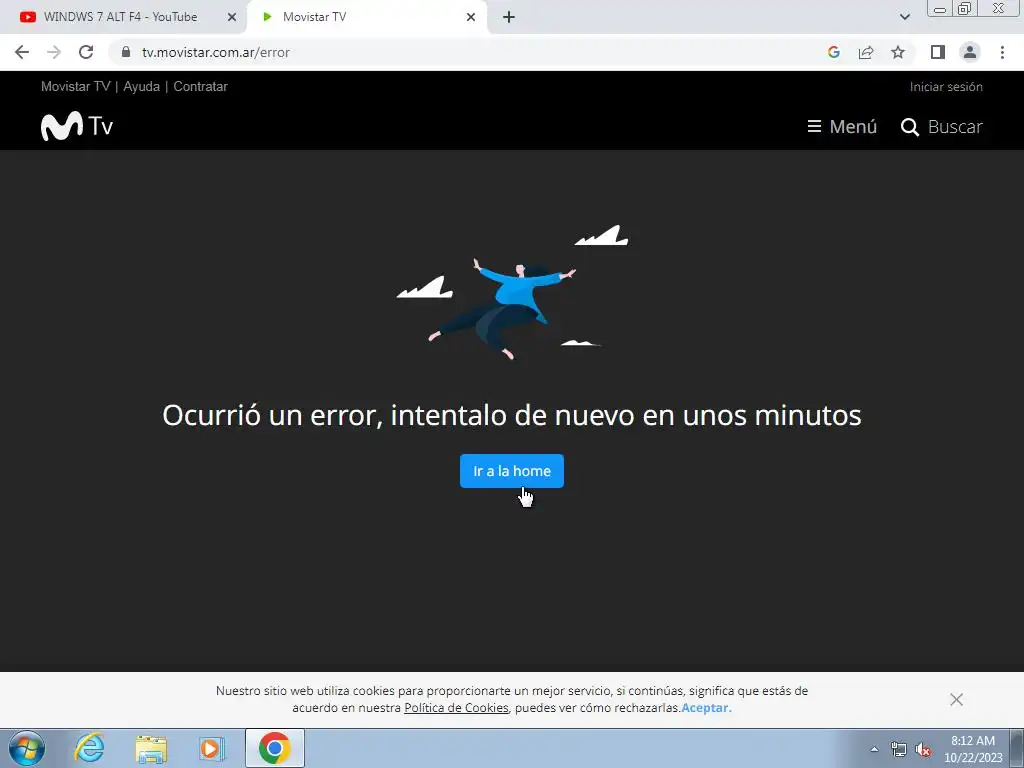Click the share page icon
This screenshot has height=768, width=1024.
pyautogui.click(x=866, y=52)
